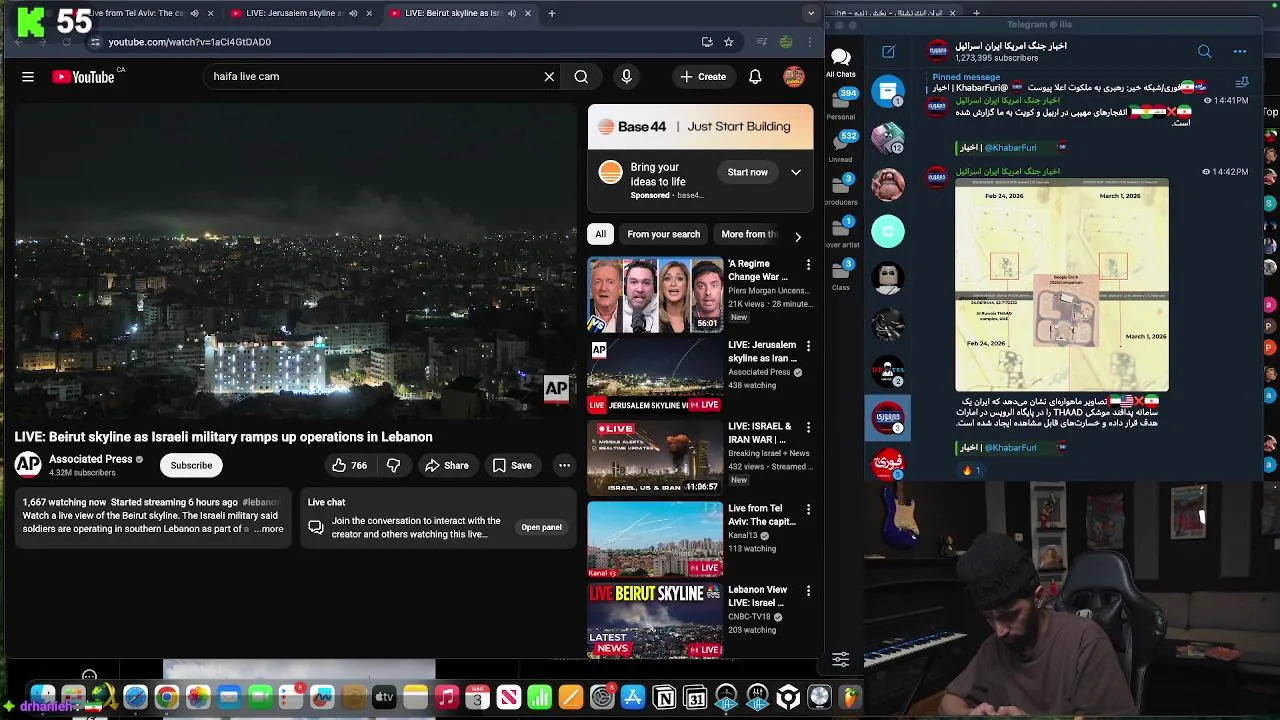Launch Chrome from the Dock
The height and width of the screenshot is (720, 1280).
(x=167, y=697)
